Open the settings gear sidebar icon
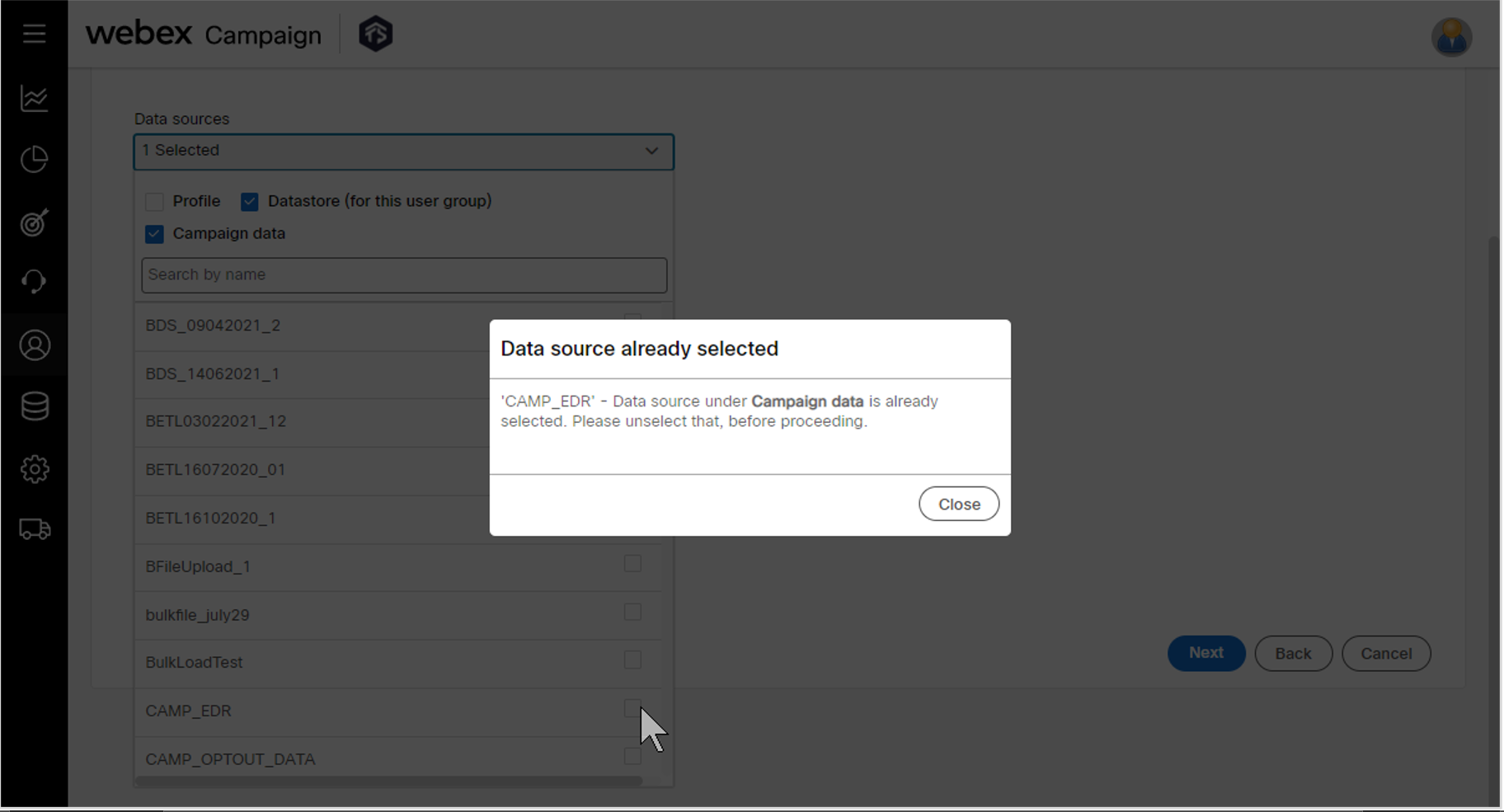The height and width of the screenshot is (812, 1504). click(x=35, y=469)
